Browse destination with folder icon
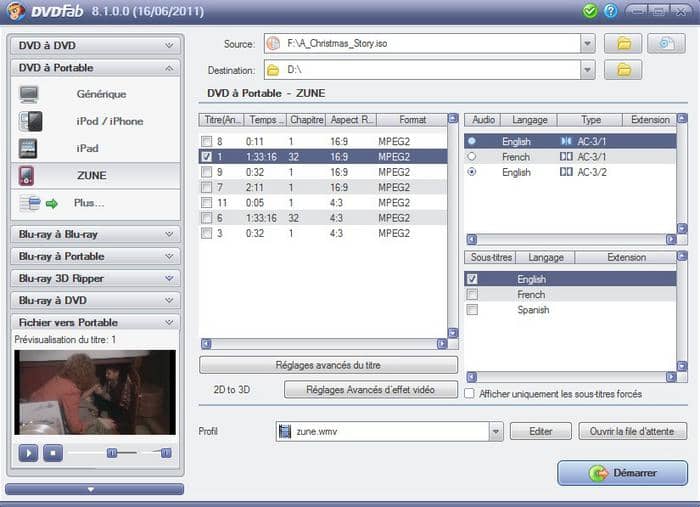Image resolution: width=700 pixels, height=507 pixels. coord(623,70)
